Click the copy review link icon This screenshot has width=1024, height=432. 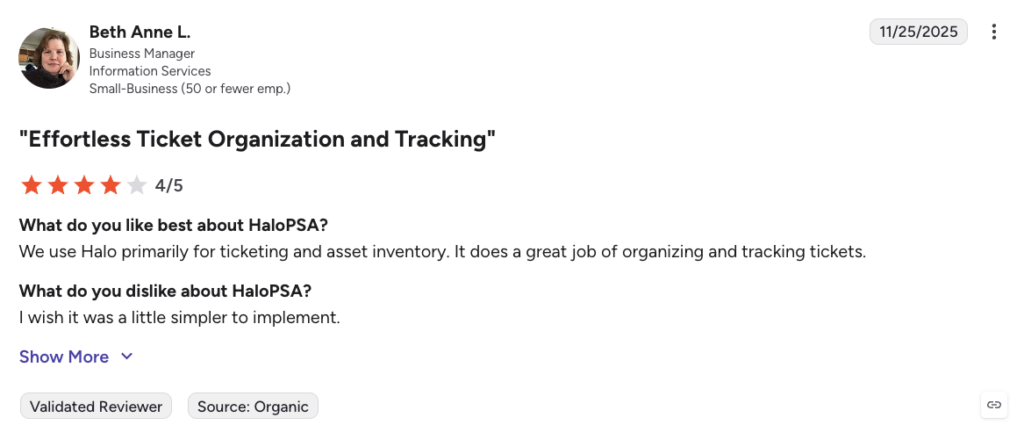[x=993, y=405]
